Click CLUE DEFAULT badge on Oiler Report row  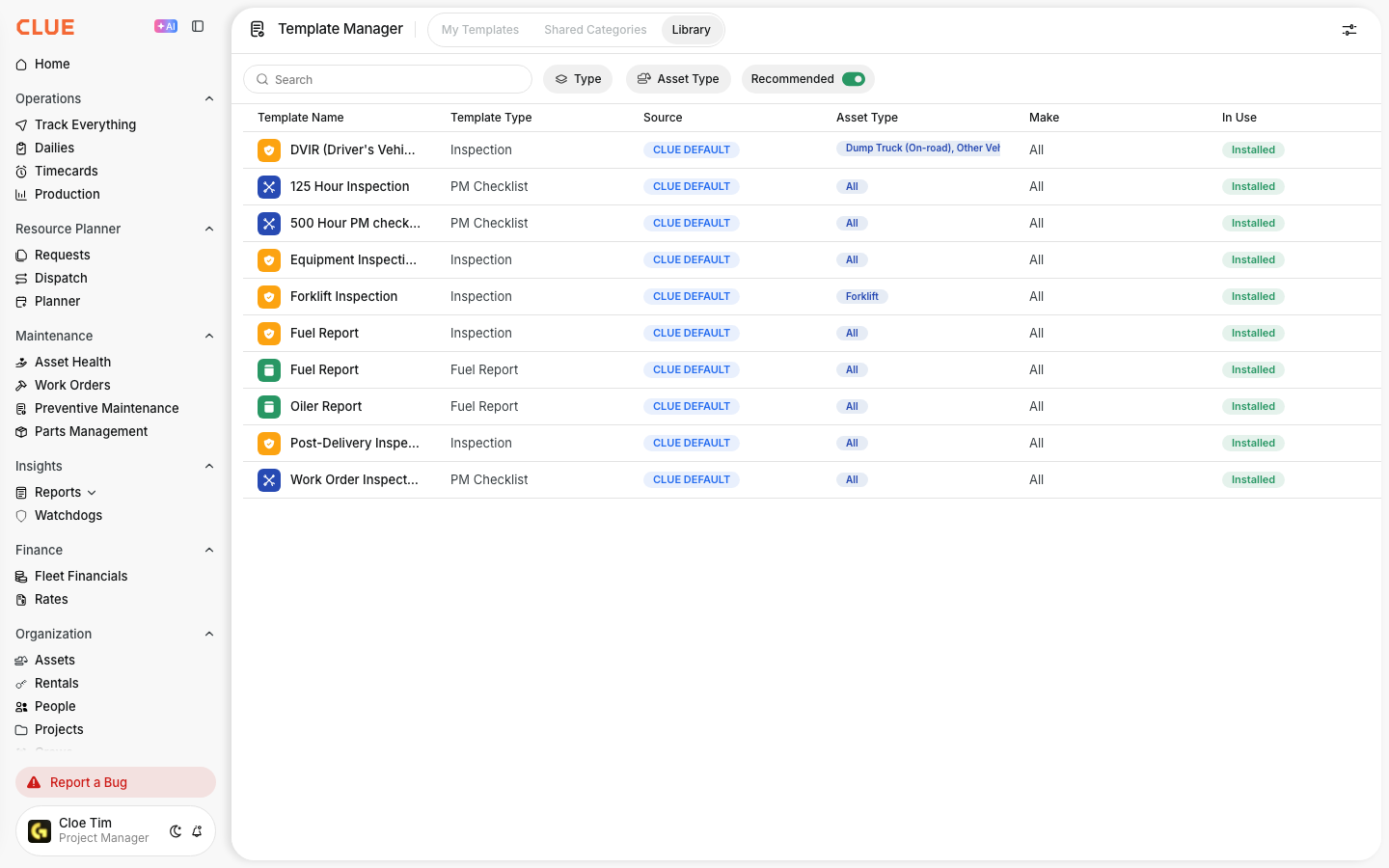(x=692, y=407)
